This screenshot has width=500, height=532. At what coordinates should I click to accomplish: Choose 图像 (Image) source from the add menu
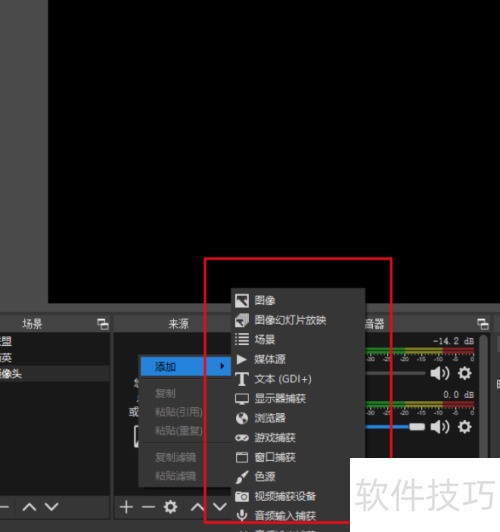298,301
